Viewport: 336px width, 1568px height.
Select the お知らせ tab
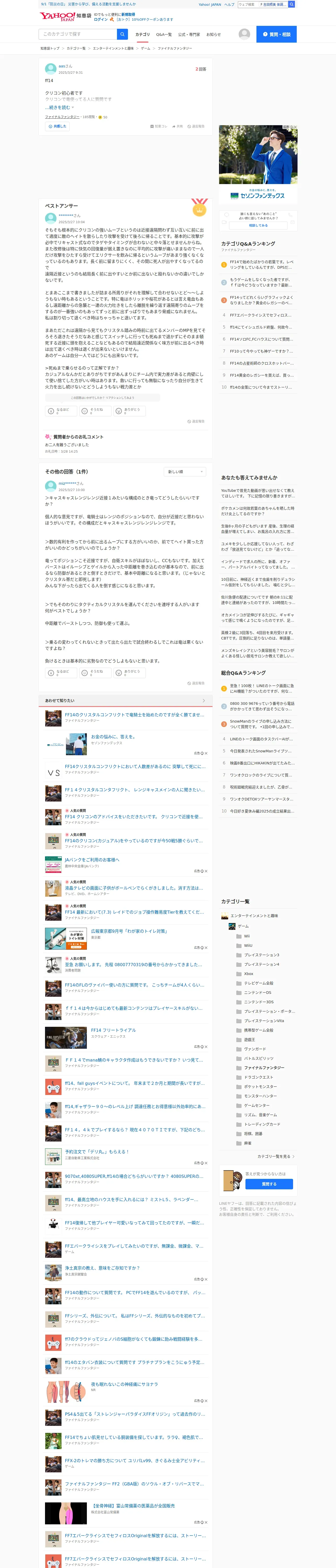point(214,35)
